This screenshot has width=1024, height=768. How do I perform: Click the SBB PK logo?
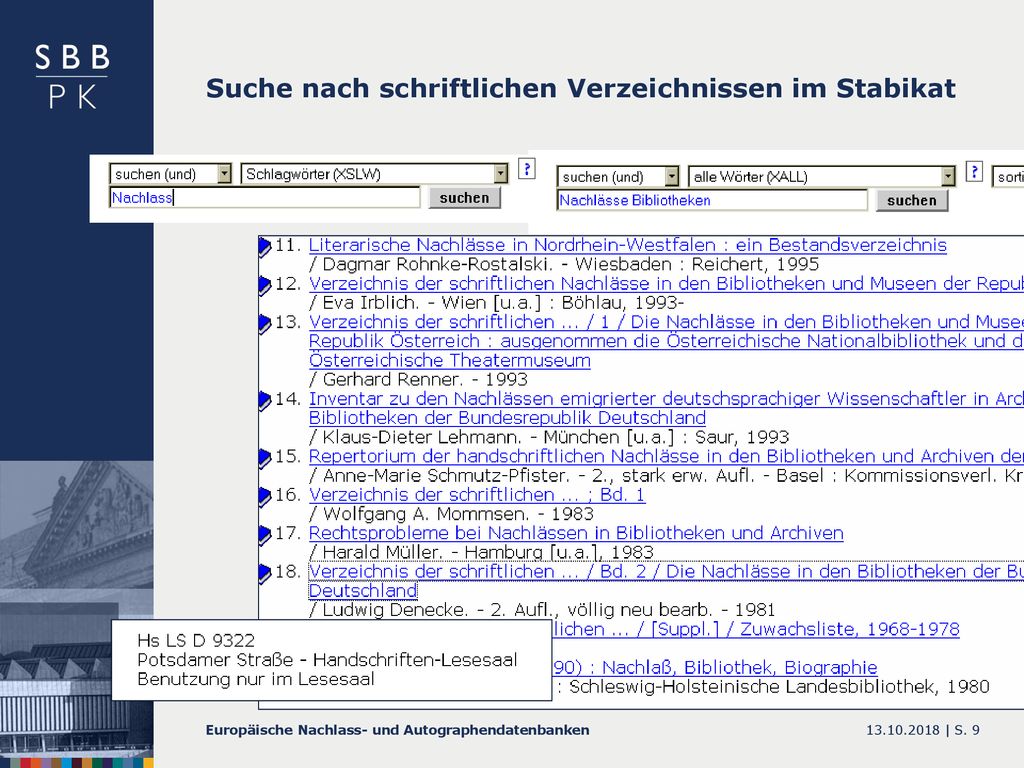pos(72,77)
